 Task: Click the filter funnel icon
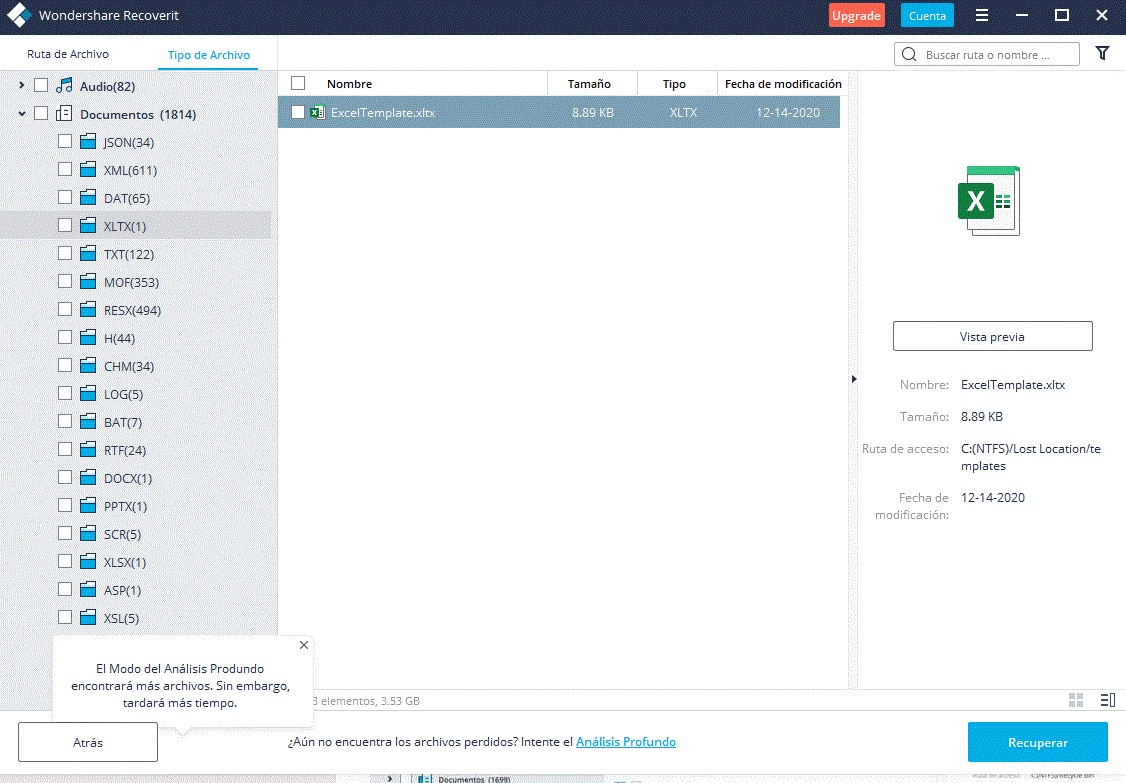click(x=1102, y=53)
